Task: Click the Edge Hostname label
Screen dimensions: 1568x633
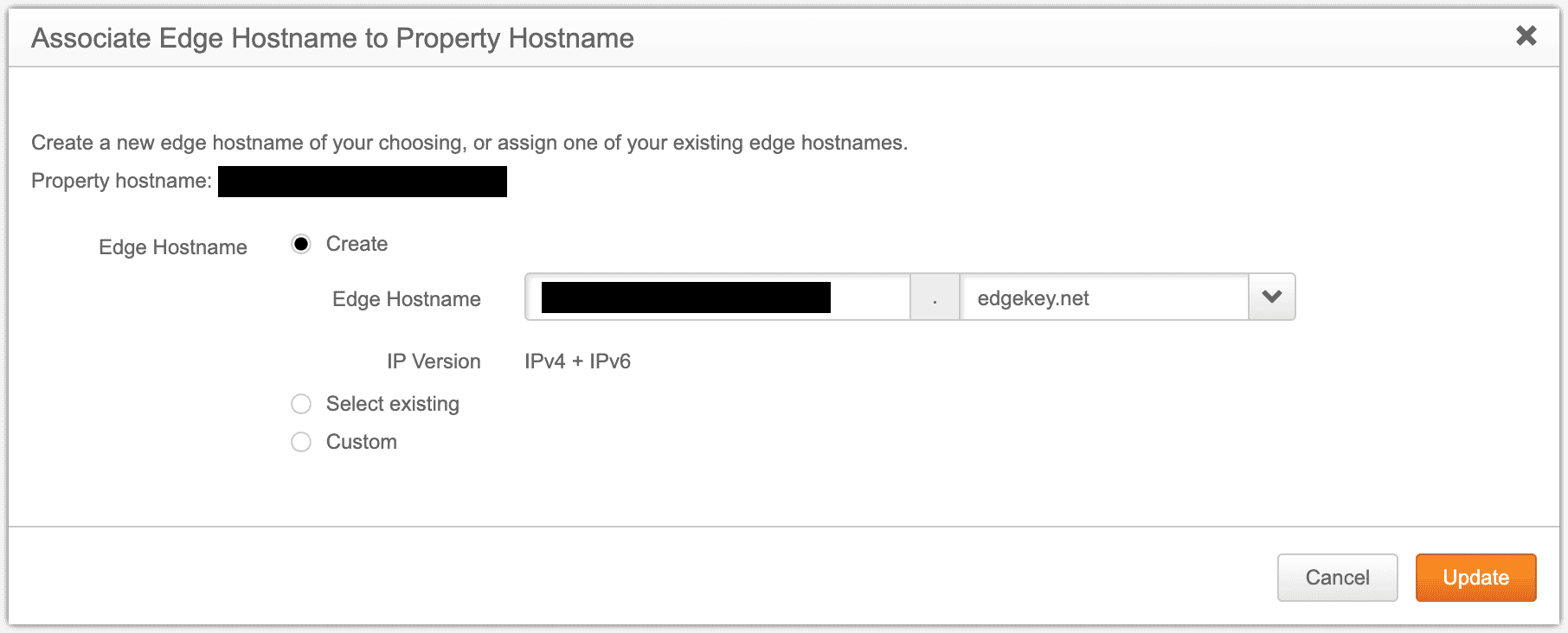Action: [172, 246]
